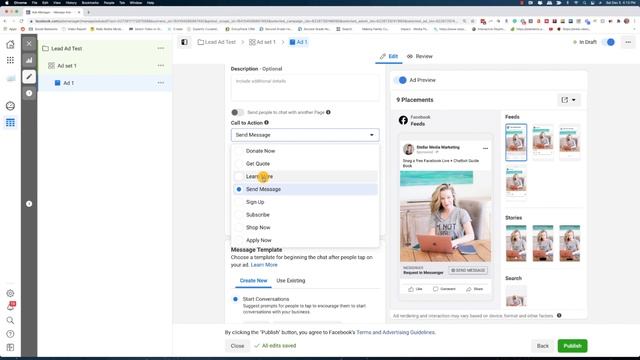The height and width of the screenshot is (360, 640).
Task: Open the Call to Action dropdown
Action: [305, 135]
